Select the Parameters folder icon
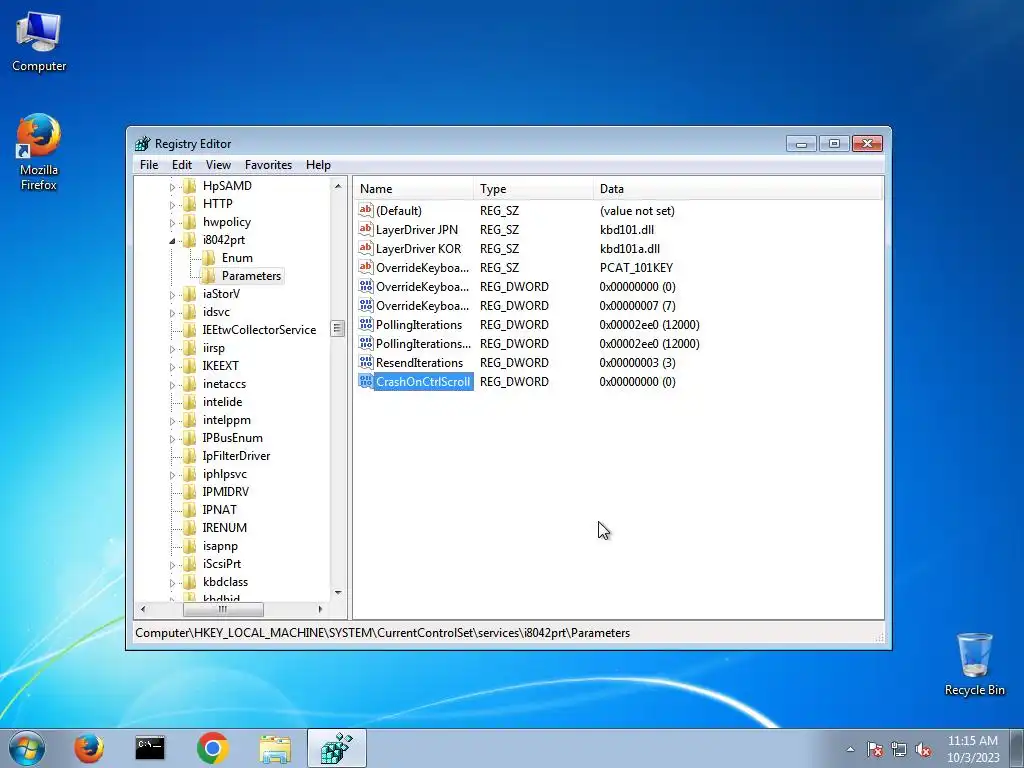The height and width of the screenshot is (768, 1024). [208, 276]
